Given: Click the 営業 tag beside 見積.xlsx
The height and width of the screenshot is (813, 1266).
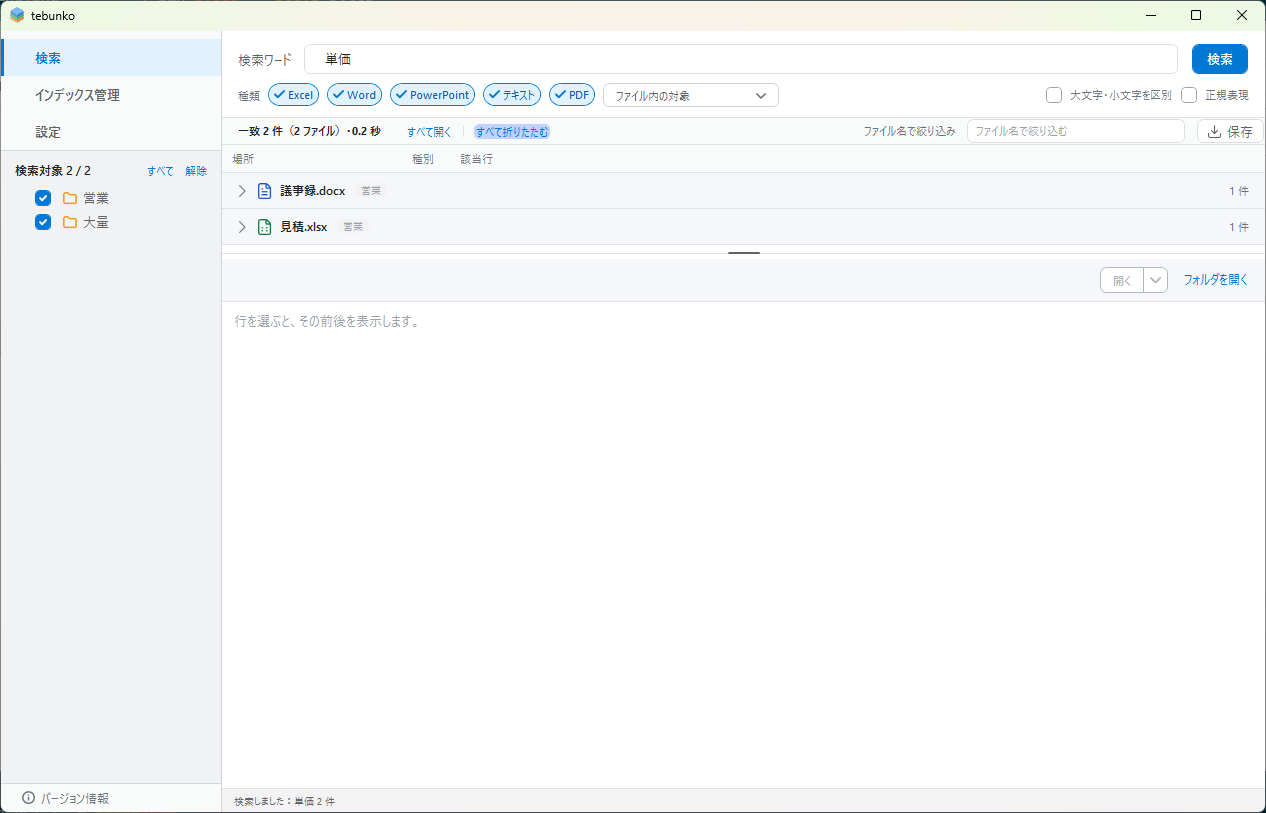Looking at the screenshot, I should pyautogui.click(x=353, y=227).
